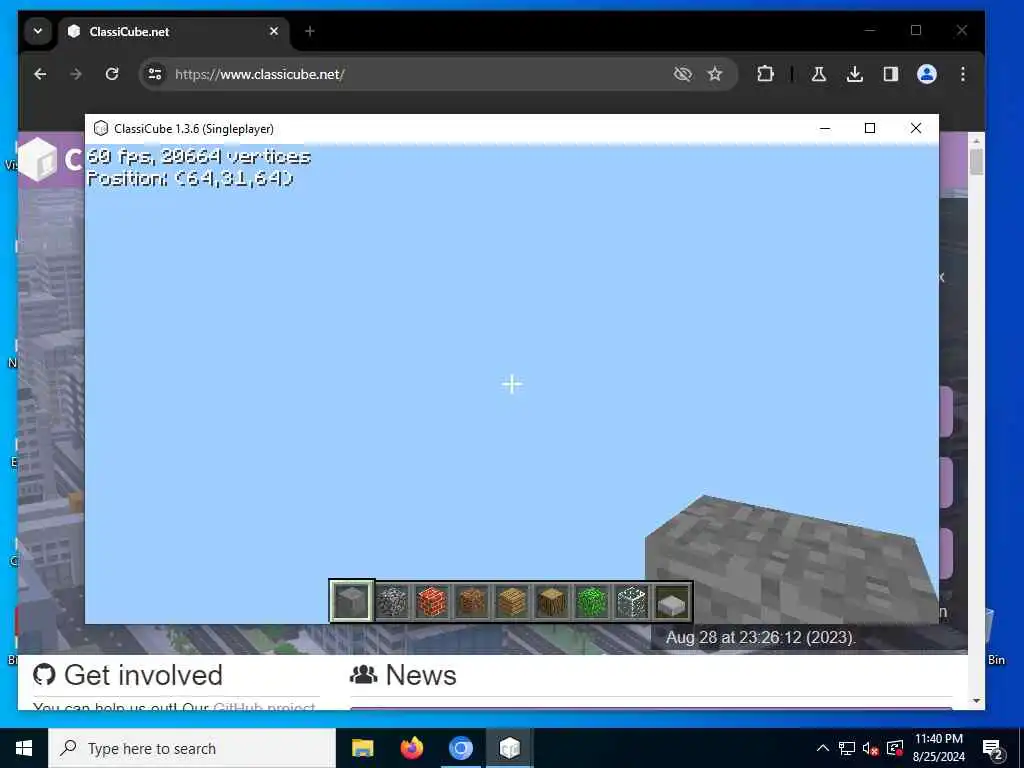Switch to Chrome in taskbar
The height and width of the screenshot is (768, 1024).
point(460,748)
